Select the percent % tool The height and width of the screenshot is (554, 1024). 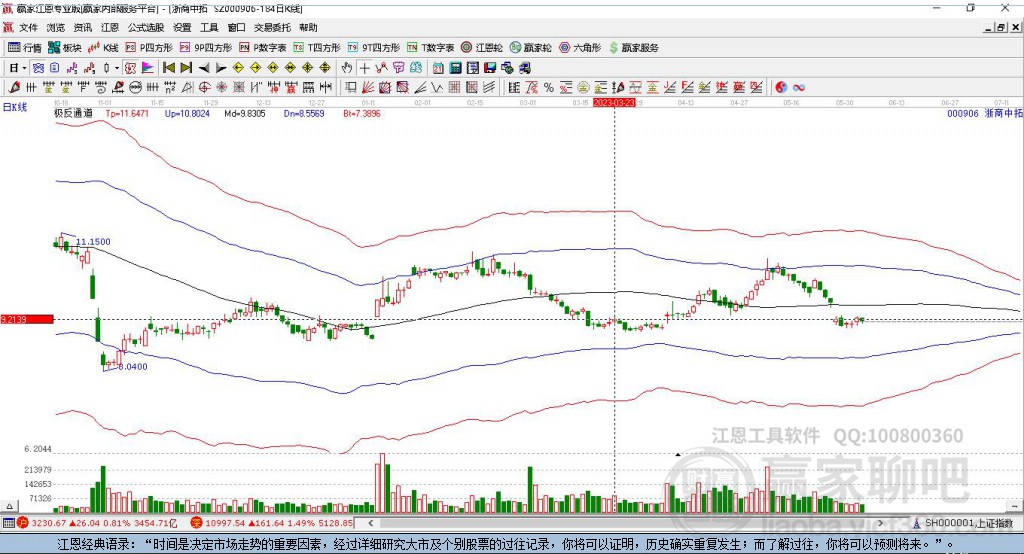click(549, 87)
